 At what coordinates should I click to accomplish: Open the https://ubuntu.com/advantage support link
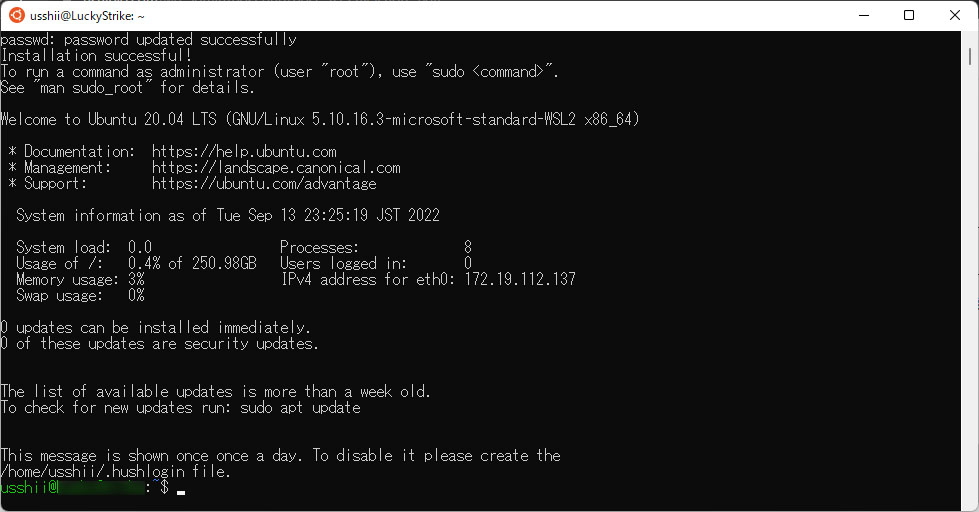[x=264, y=184]
